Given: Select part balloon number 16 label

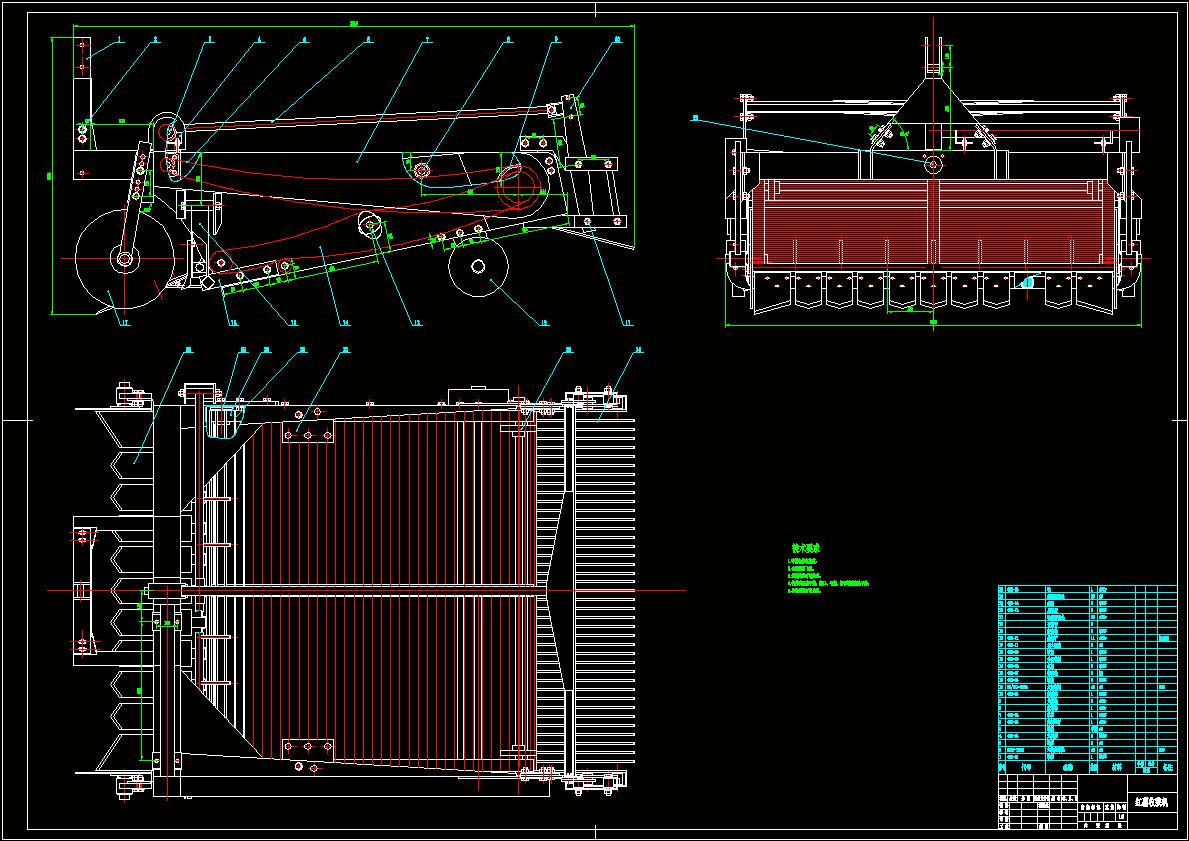Looking at the screenshot, I should point(234,323).
